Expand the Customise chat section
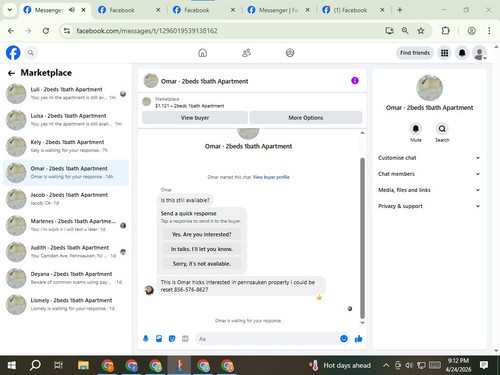This screenshot has height=375, width=500. (429, 158)
